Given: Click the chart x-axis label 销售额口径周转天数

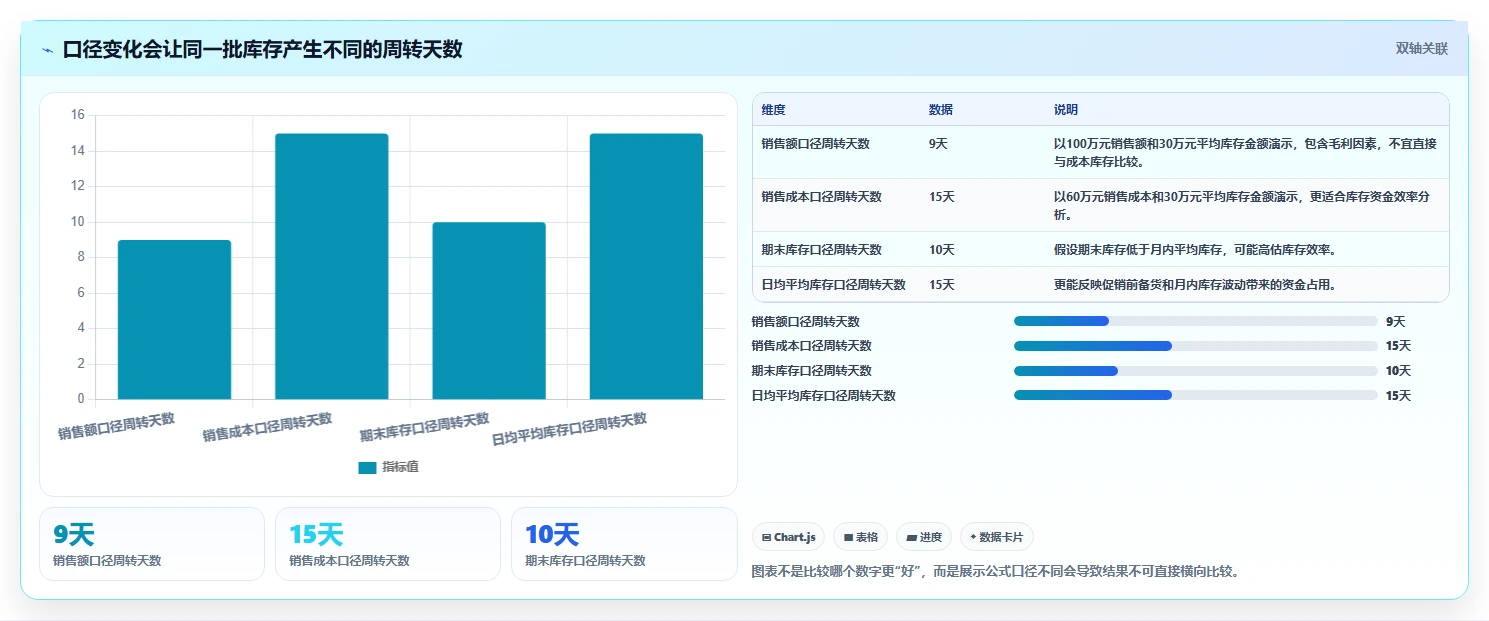Looking at the screenshot, I should [116, 426].
